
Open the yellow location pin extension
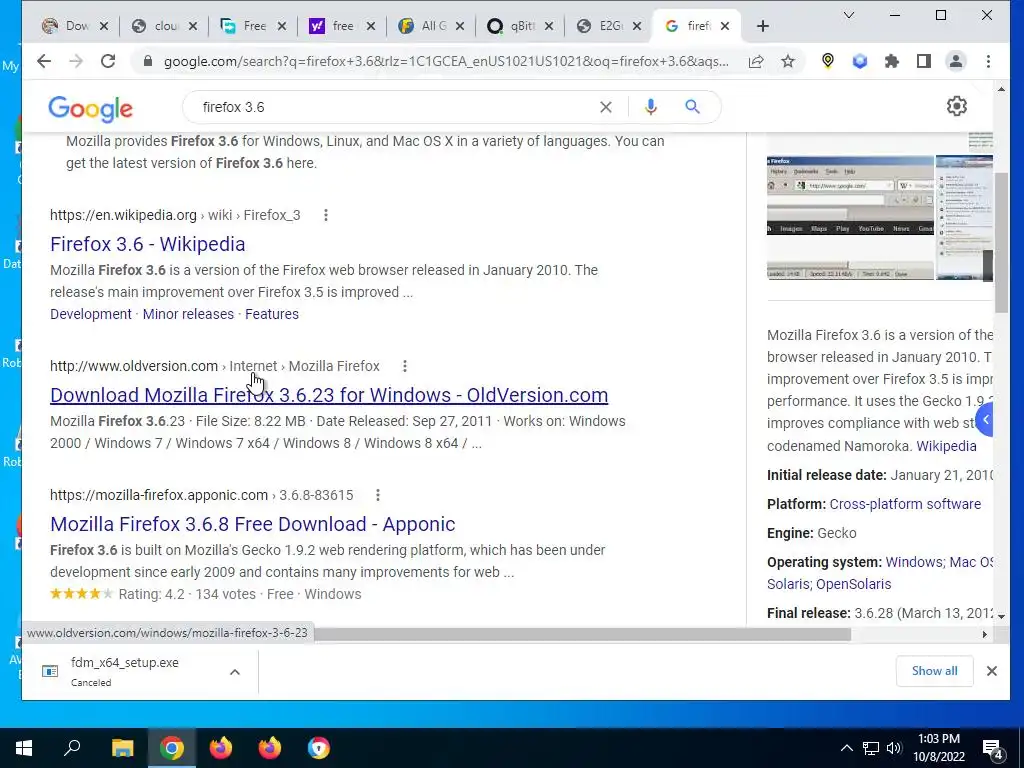(x=827, y=61)
